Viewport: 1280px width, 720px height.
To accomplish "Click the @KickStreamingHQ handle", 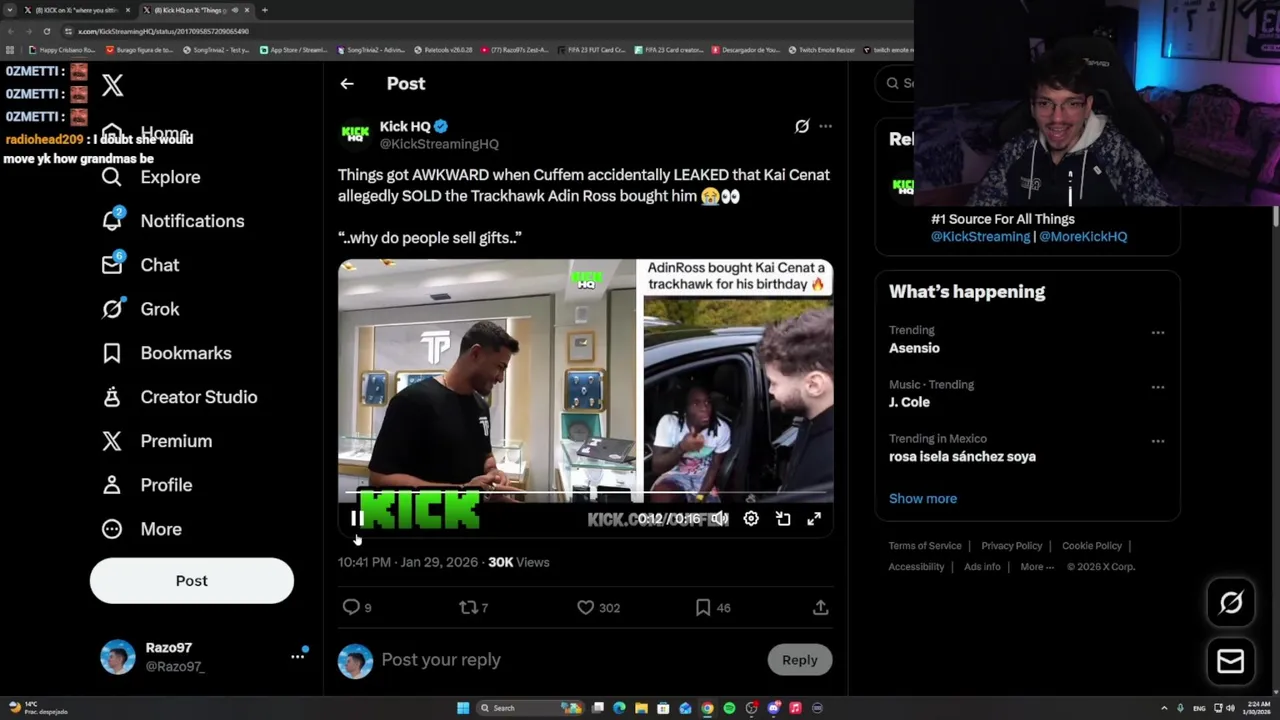I will (x=439, y=144).
